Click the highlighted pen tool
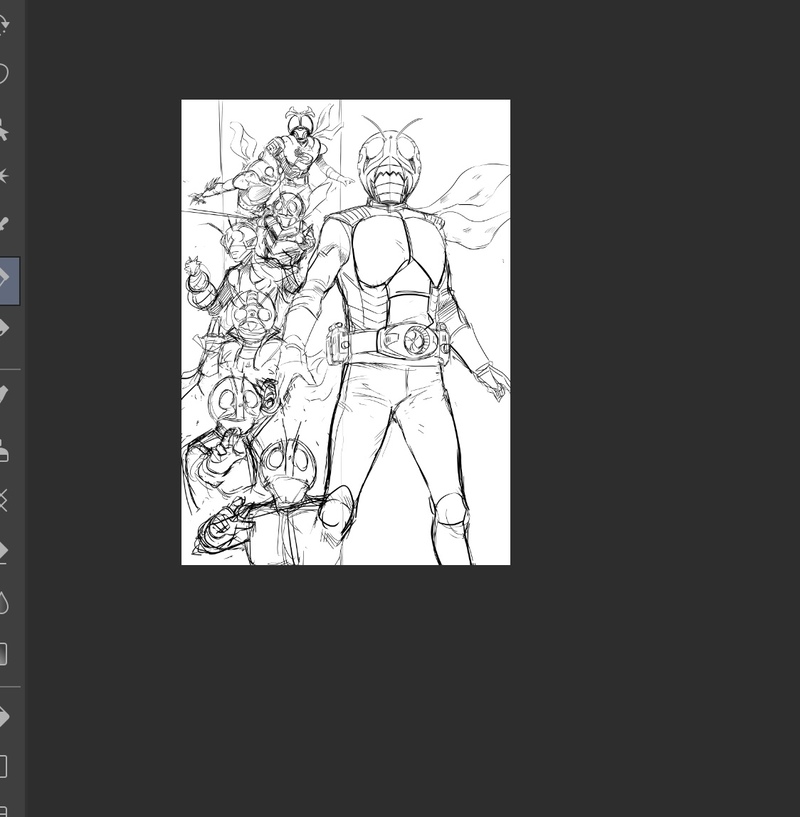 click(x=9, y=280)
